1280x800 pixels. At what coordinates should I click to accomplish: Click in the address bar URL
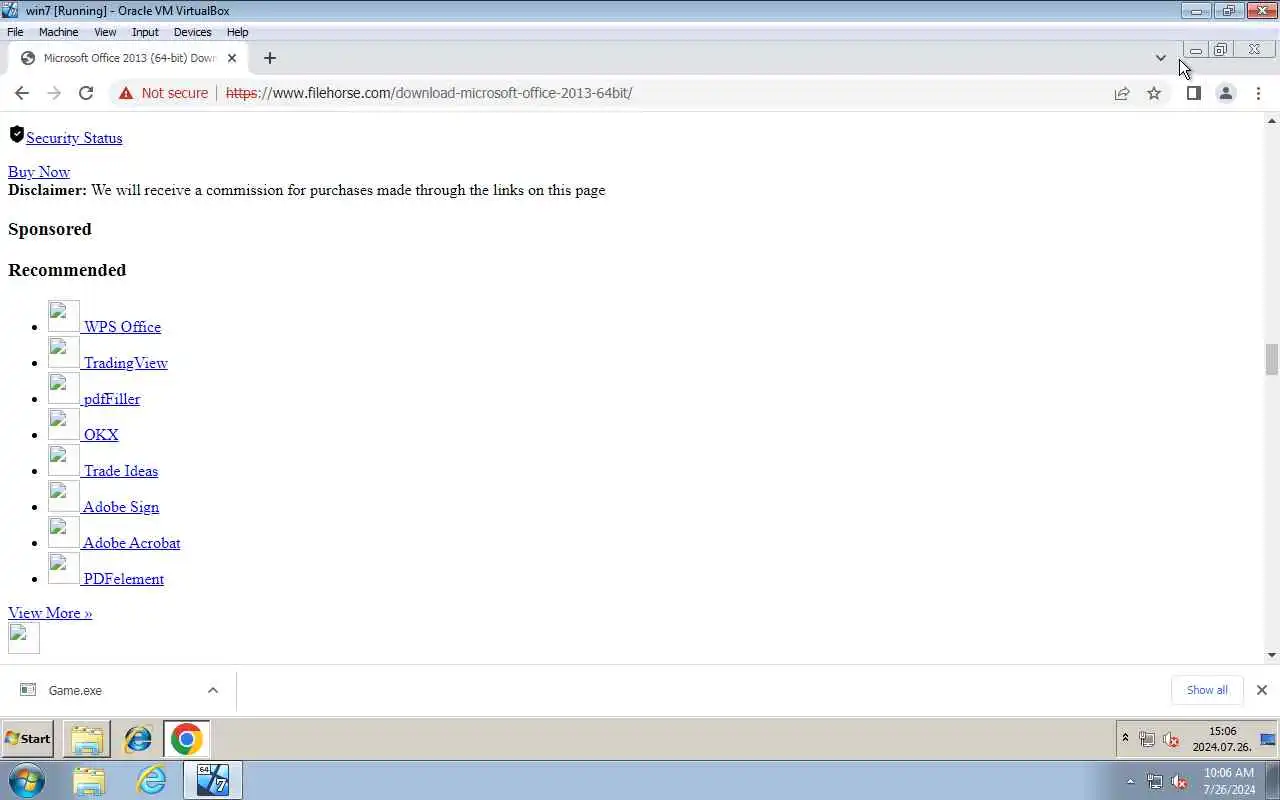(428, 93)
